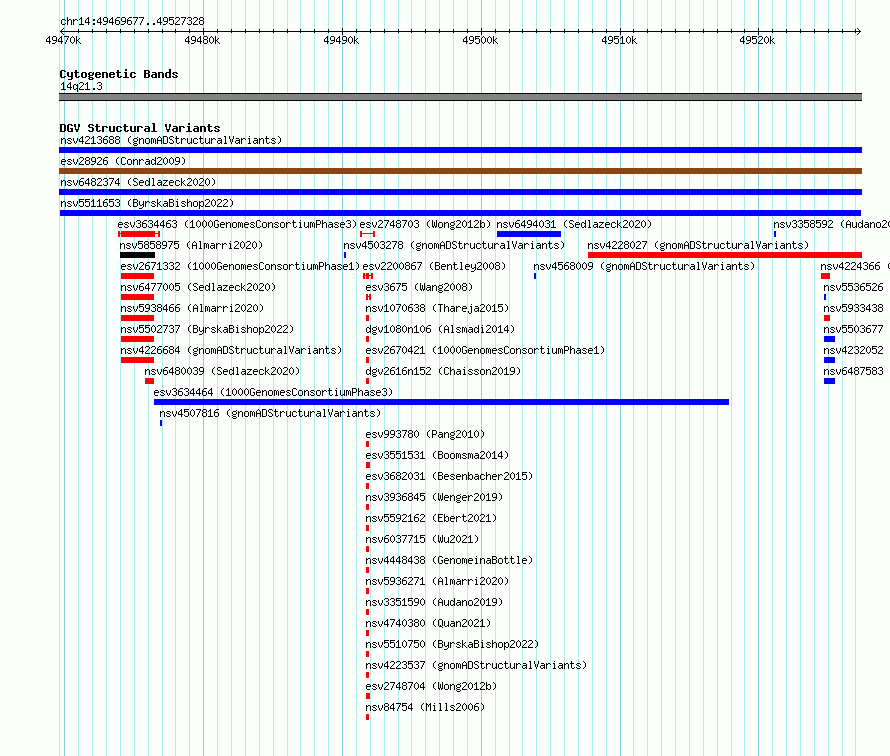Viewport: 890px width, 756px height.
Task: Open the long esv3634464 blue bar
Action: point(441,402)
